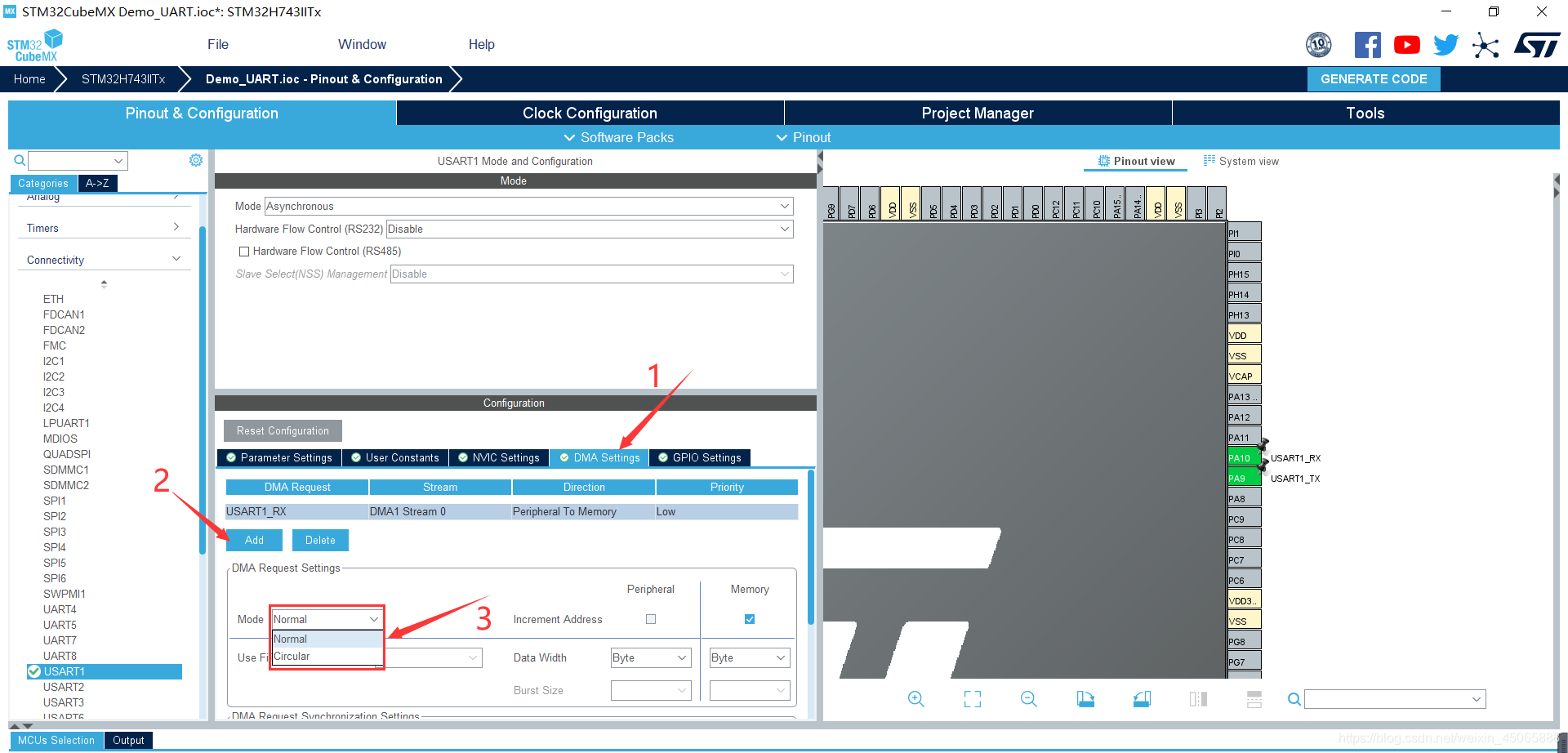Switch to Clock Configuration tab
Screen dimensions: 1568x753
pos(590,113)
